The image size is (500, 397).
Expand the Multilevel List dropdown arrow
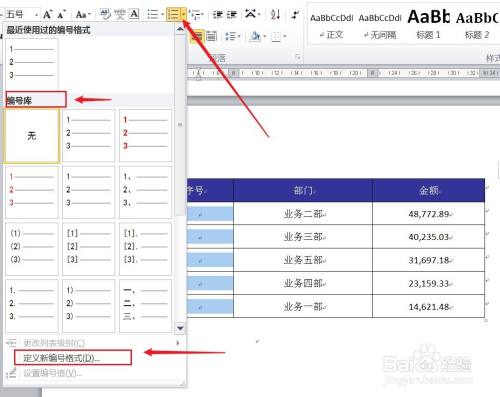(202, 15)
